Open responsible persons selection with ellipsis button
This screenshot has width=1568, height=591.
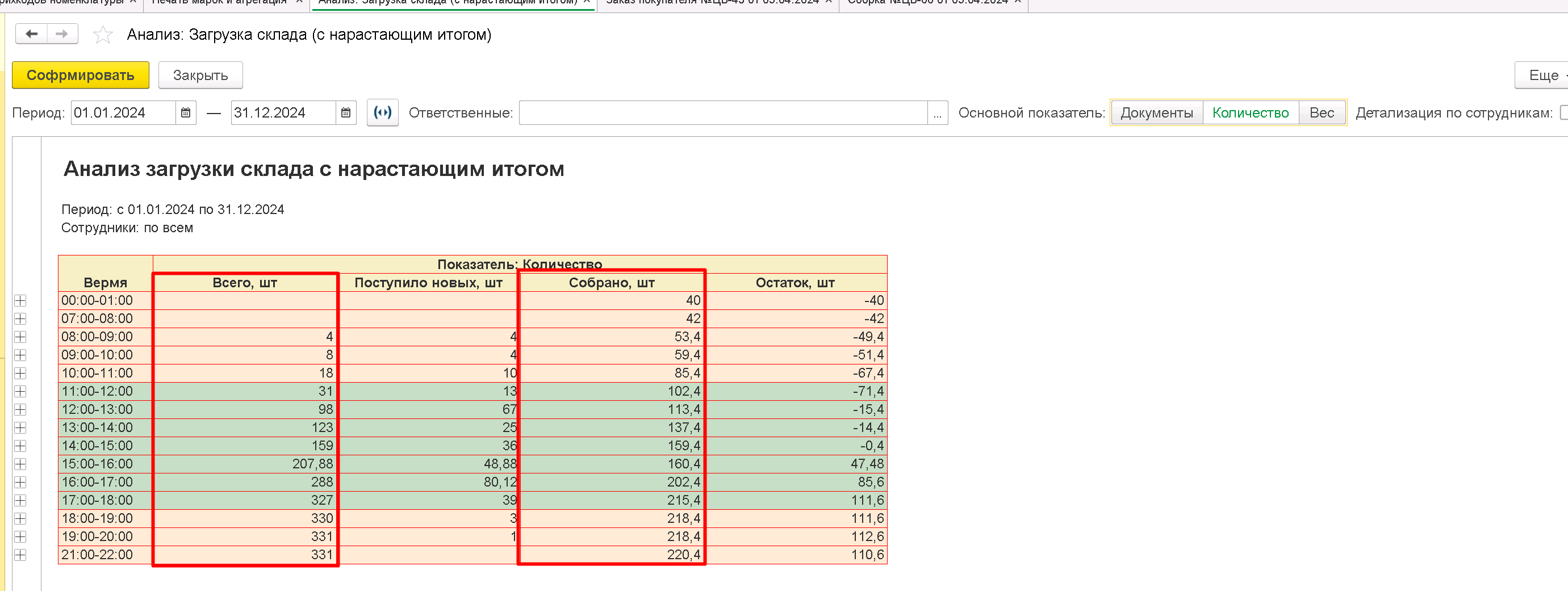[938, 112]
